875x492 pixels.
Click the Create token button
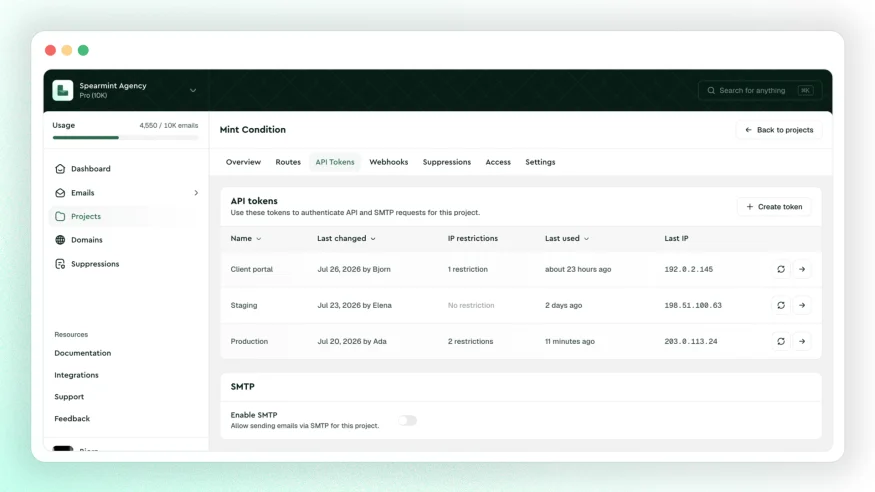(774, 207)
